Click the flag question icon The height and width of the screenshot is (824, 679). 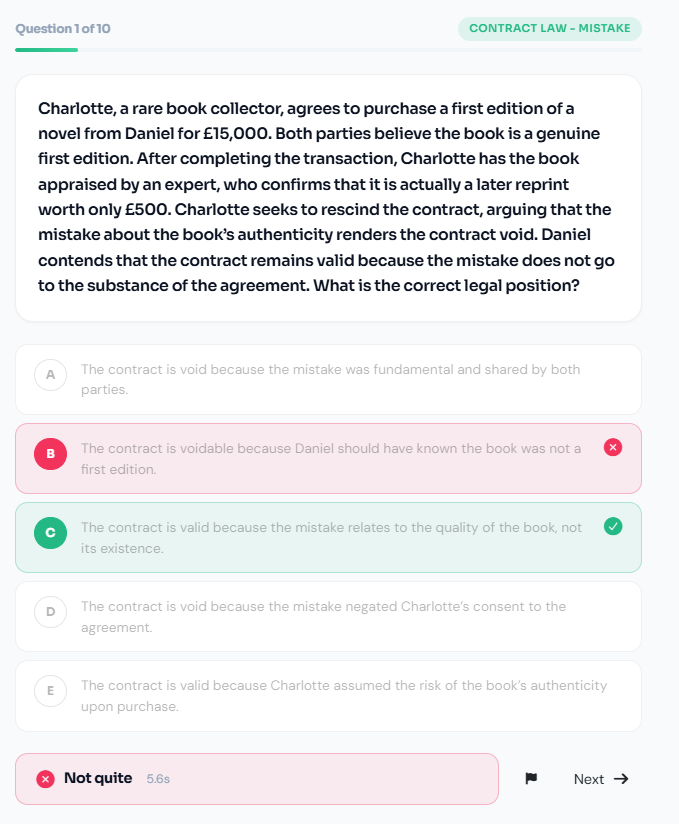[x=531, y=779]
